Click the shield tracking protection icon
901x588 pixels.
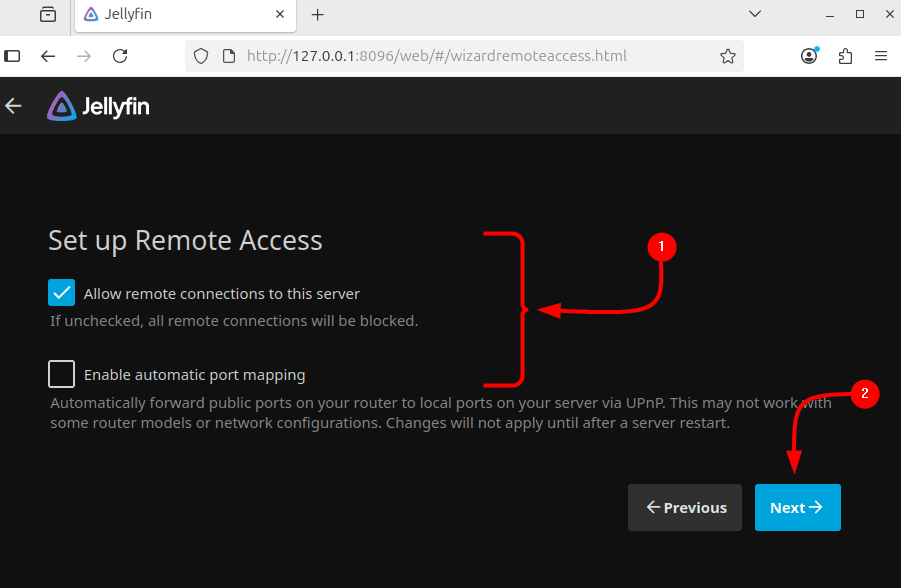point(201,56)
